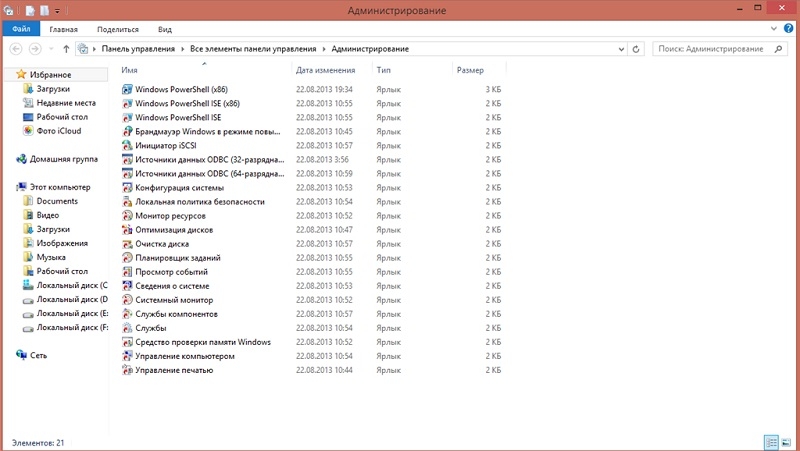
Task: Click the Очистка диска icon
Action: pyautogui.click(x=127, y=244)
